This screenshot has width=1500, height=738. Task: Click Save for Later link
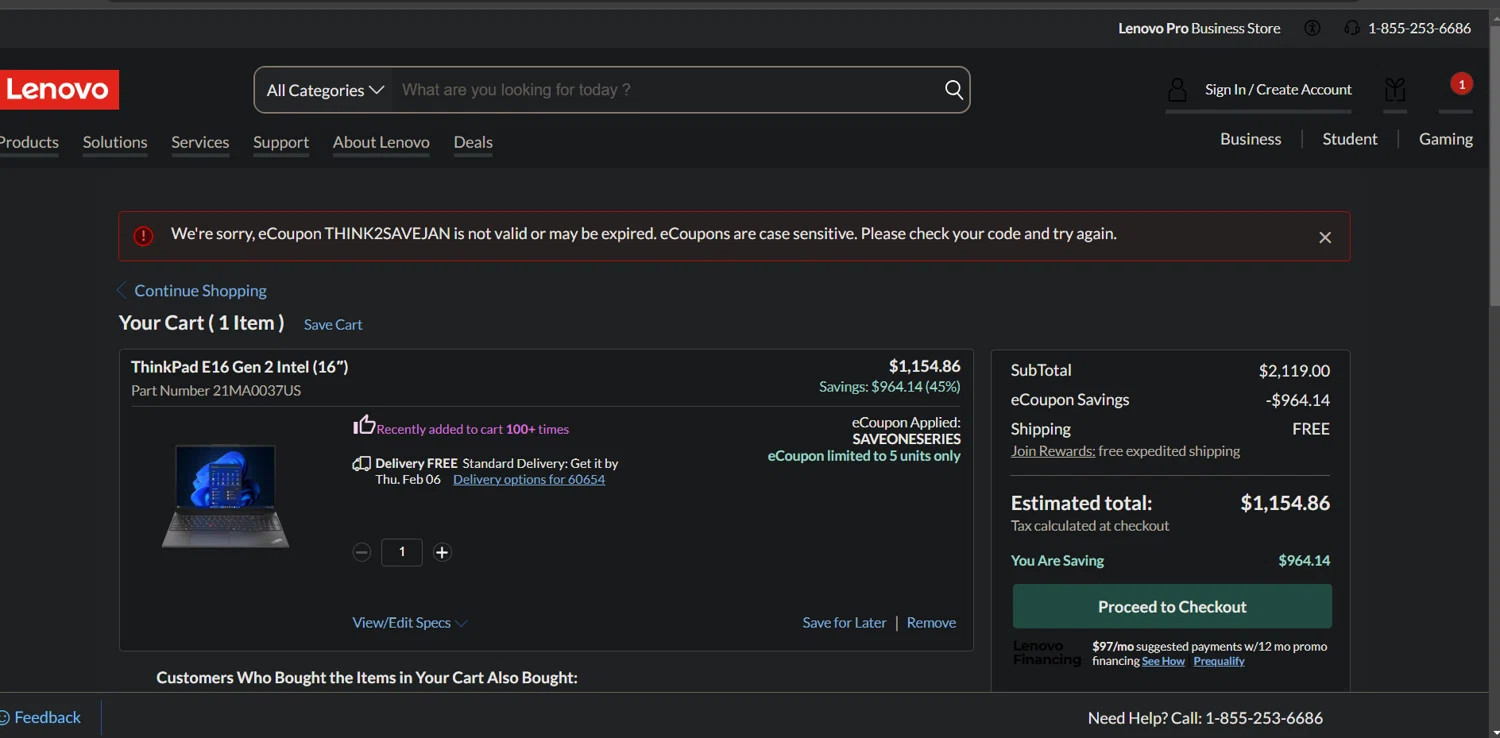844,622
